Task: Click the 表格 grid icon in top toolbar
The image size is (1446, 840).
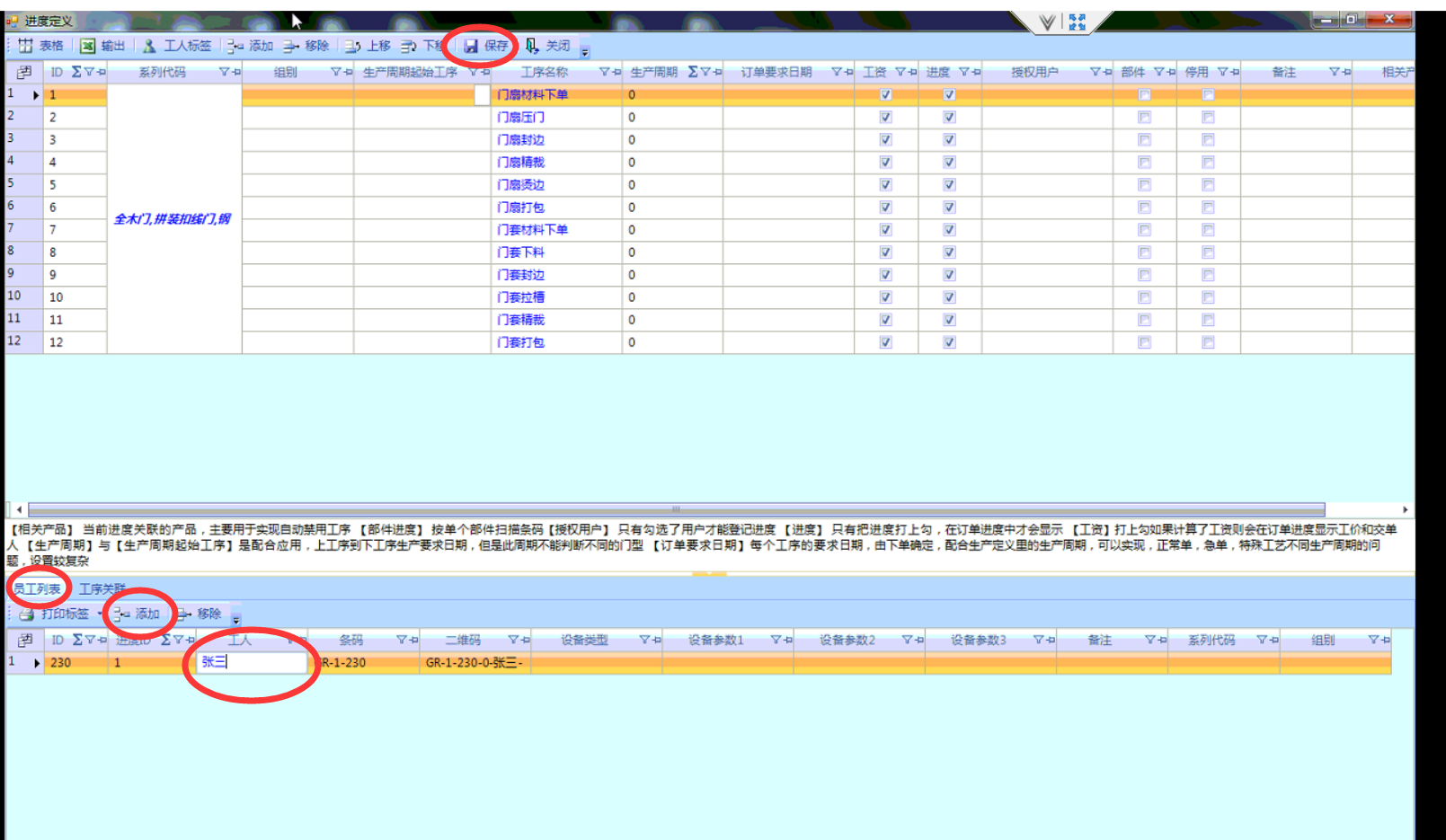Action: (25, 46)
